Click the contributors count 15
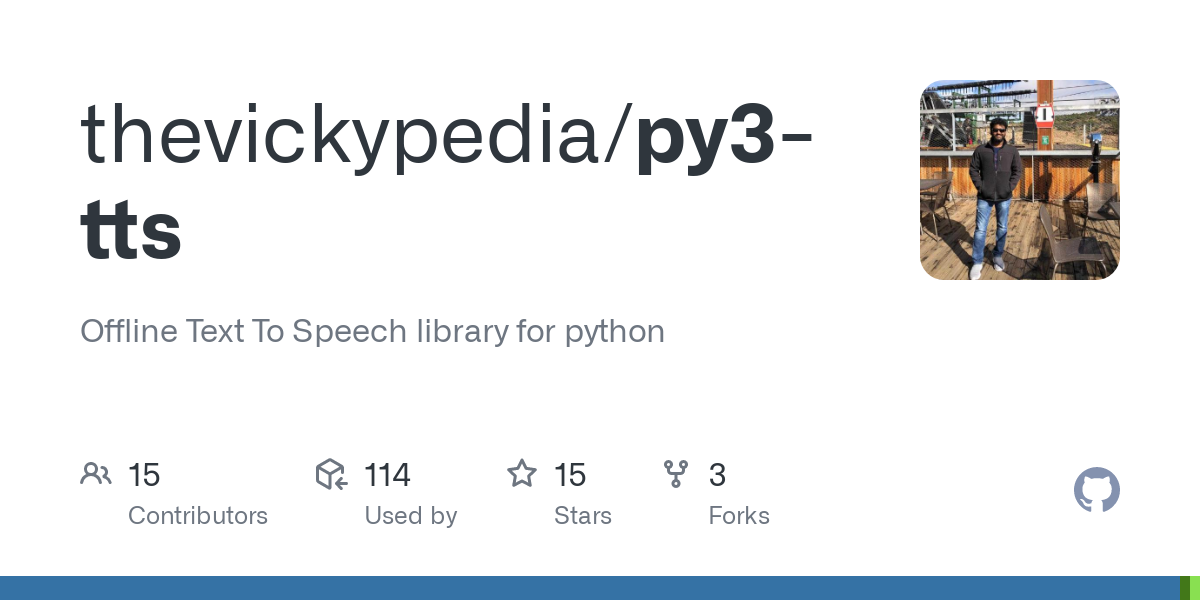 144,475
